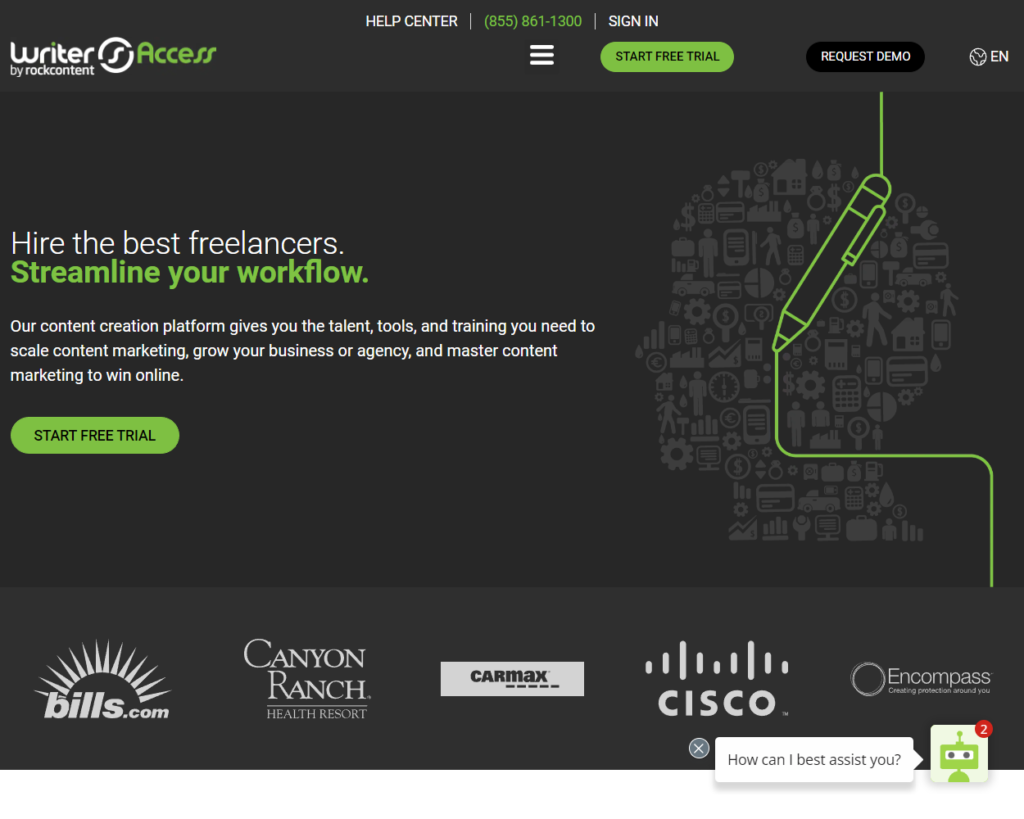Select Sign In from top bar

pos(632,21)
